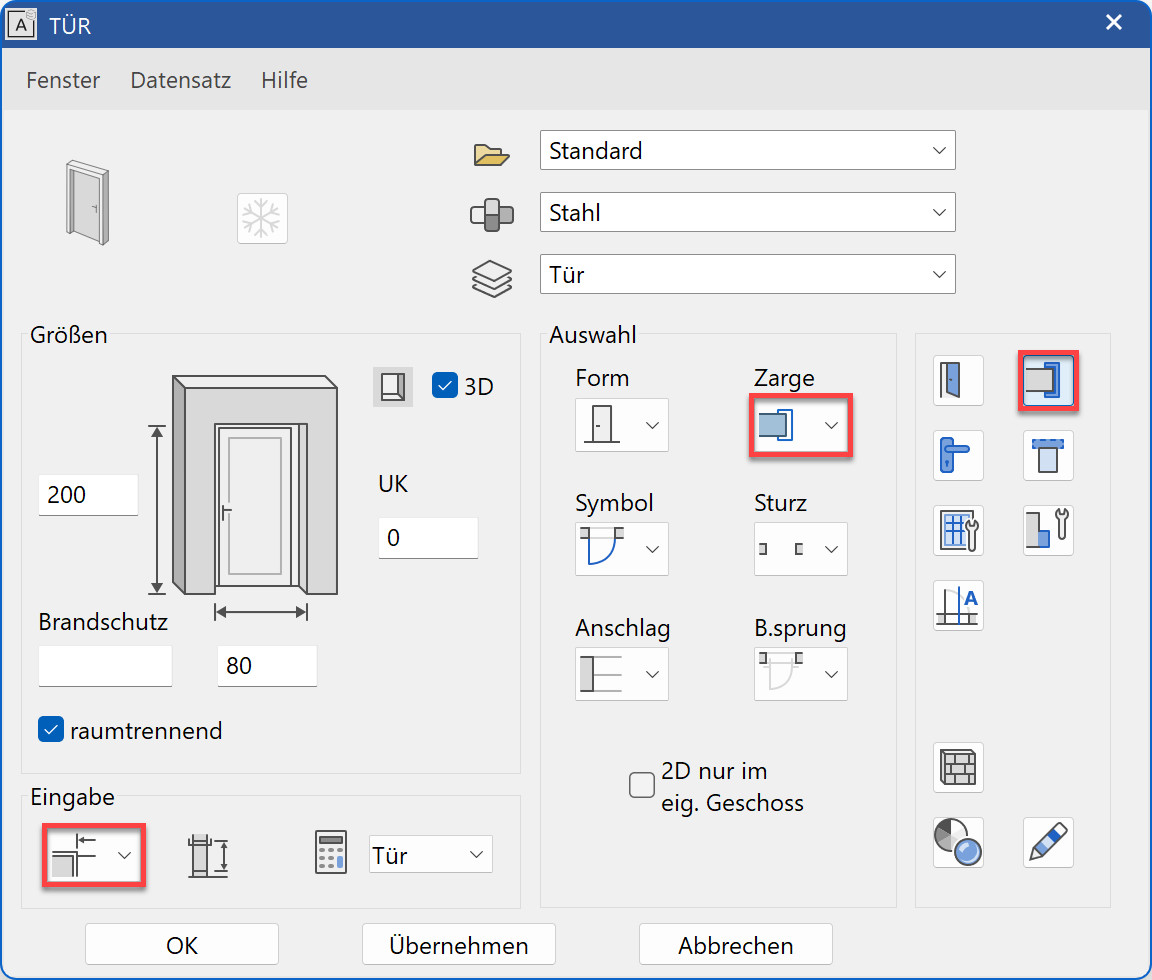1152x980 pixels.
Task: Click the pencil pen settings icon
Action: click(x=1047, y=842)
